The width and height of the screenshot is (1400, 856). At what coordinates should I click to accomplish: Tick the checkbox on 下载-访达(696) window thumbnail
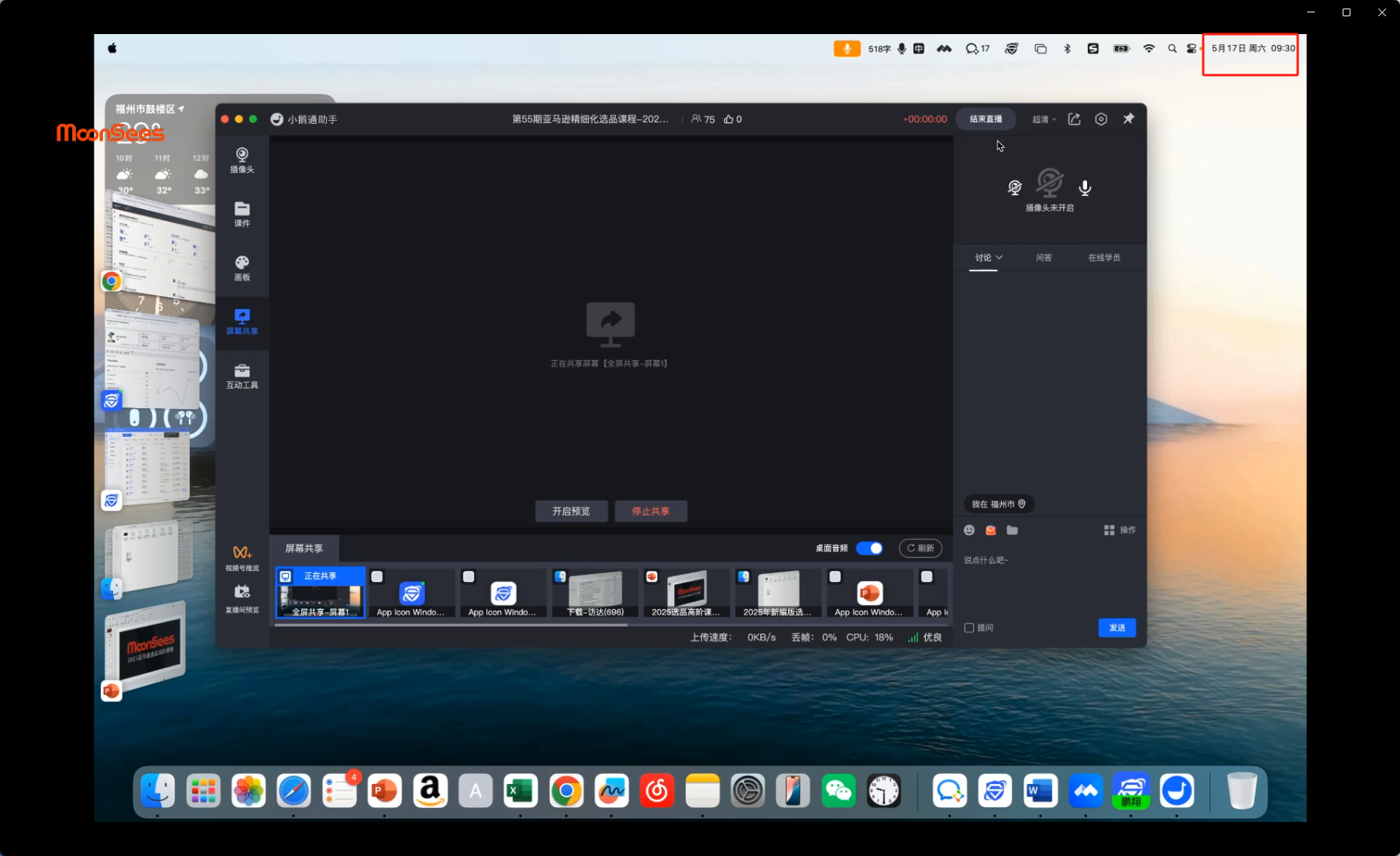[x=560, y=576]
